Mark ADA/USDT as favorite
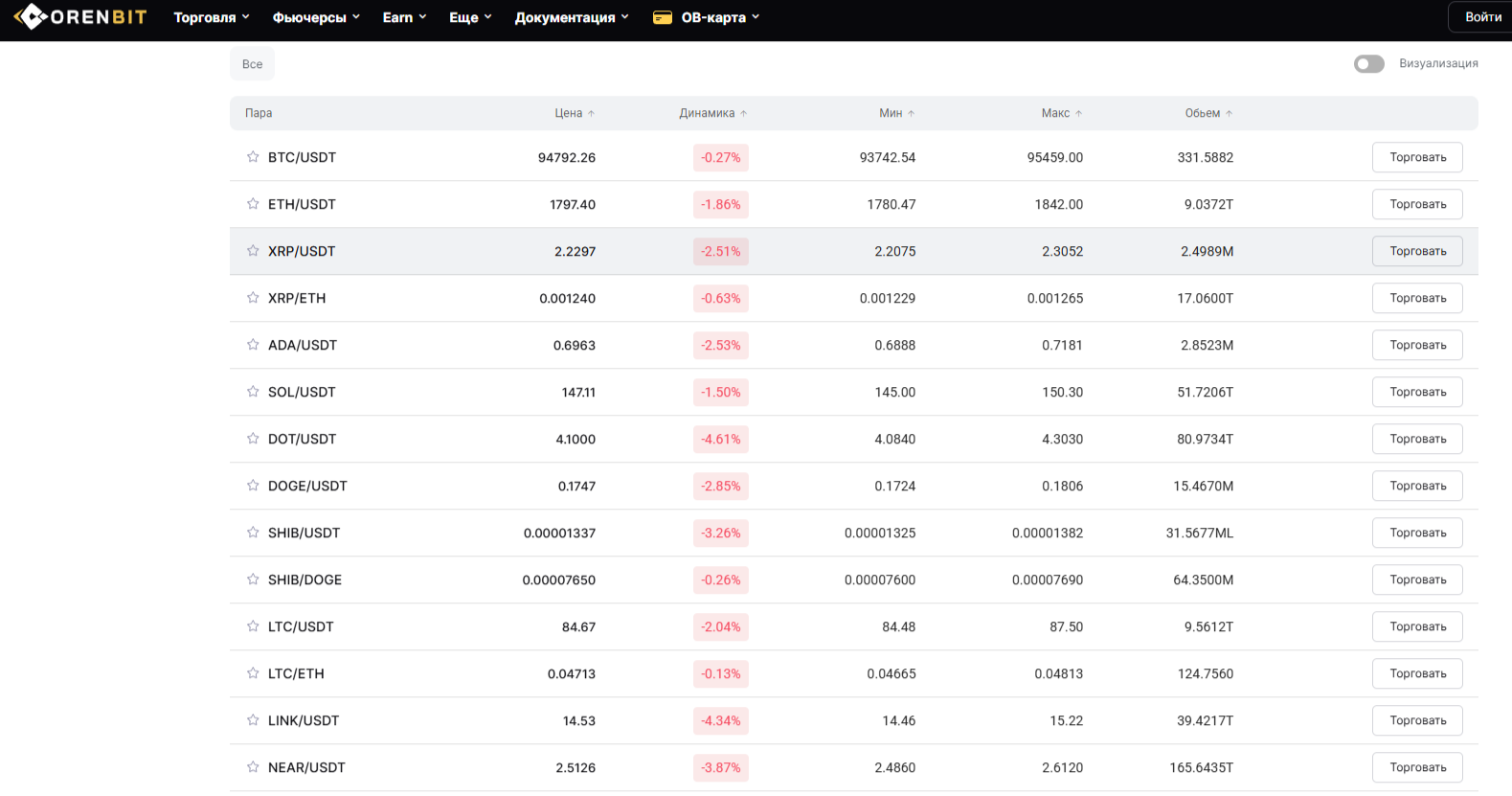The width and height of the screenshot is (1512, 796). [x=253, y=344]
